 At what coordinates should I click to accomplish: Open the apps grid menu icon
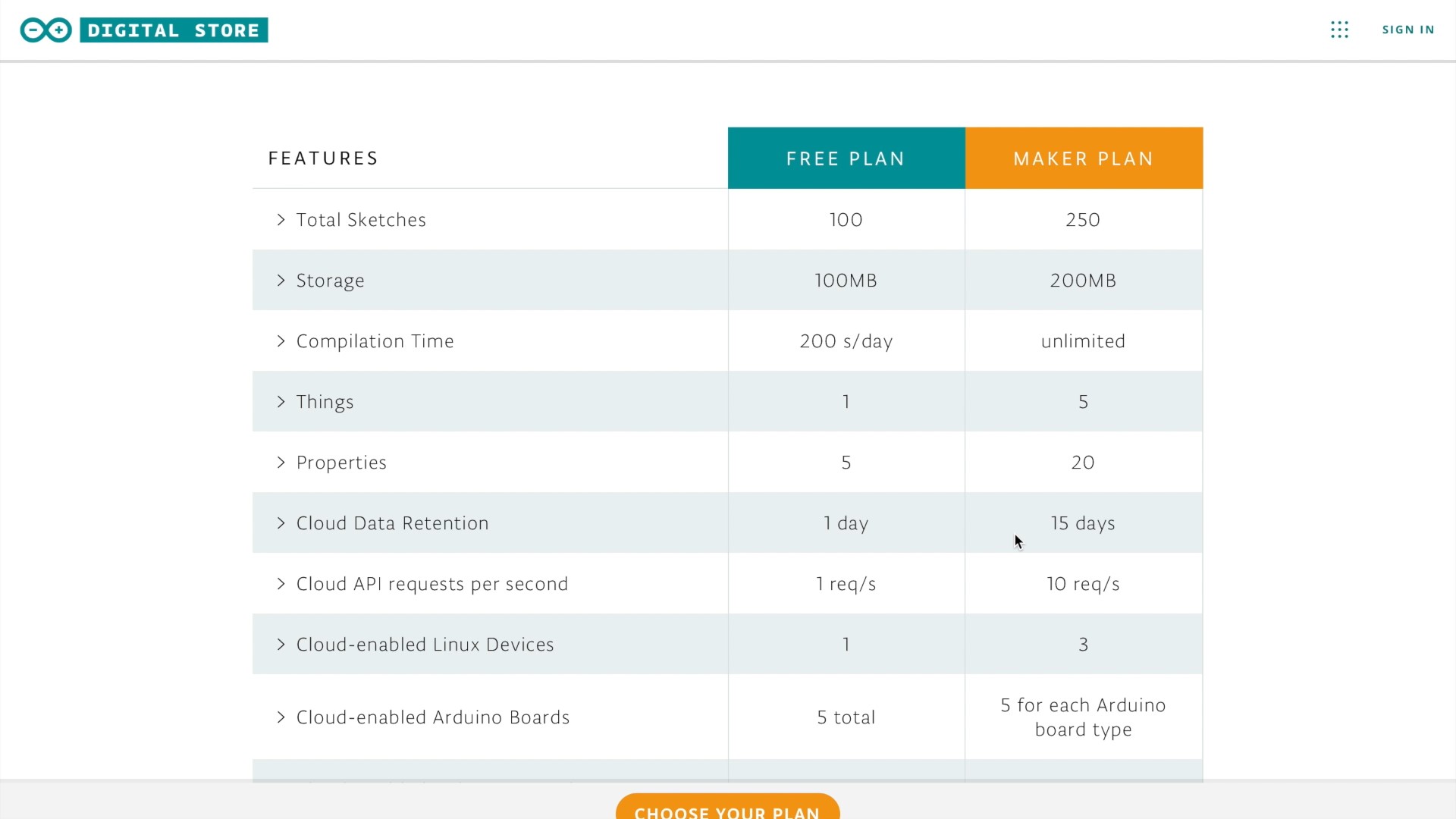coord(1339,30)
